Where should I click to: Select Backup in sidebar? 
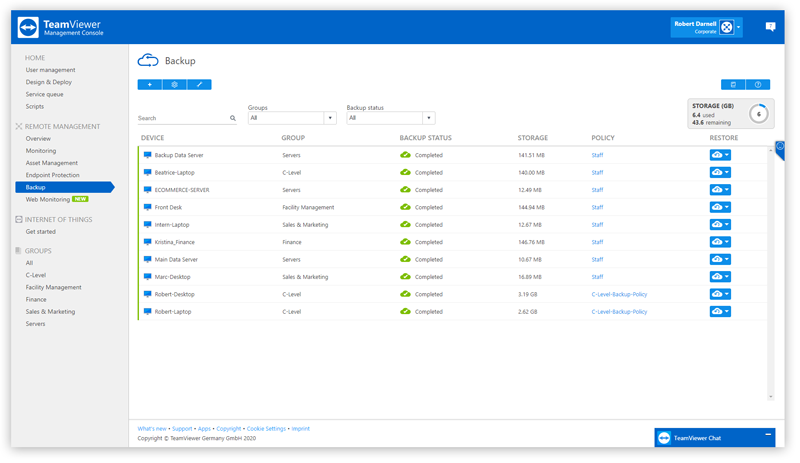tap(64, 187)
